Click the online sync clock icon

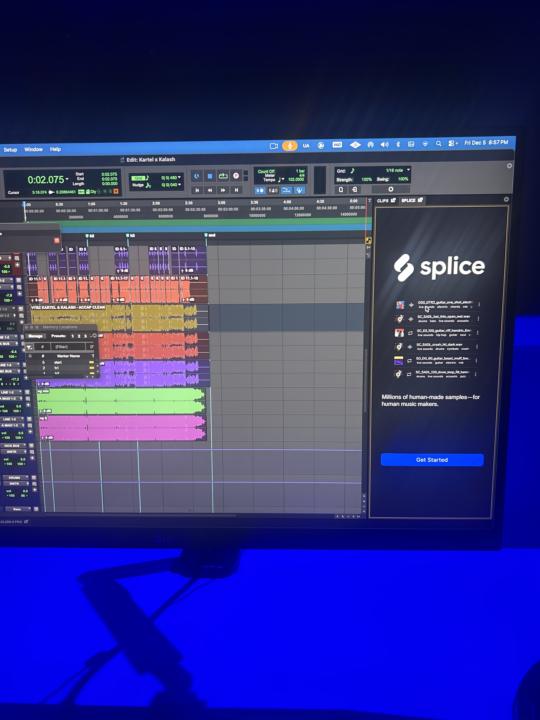coord(197,176)
